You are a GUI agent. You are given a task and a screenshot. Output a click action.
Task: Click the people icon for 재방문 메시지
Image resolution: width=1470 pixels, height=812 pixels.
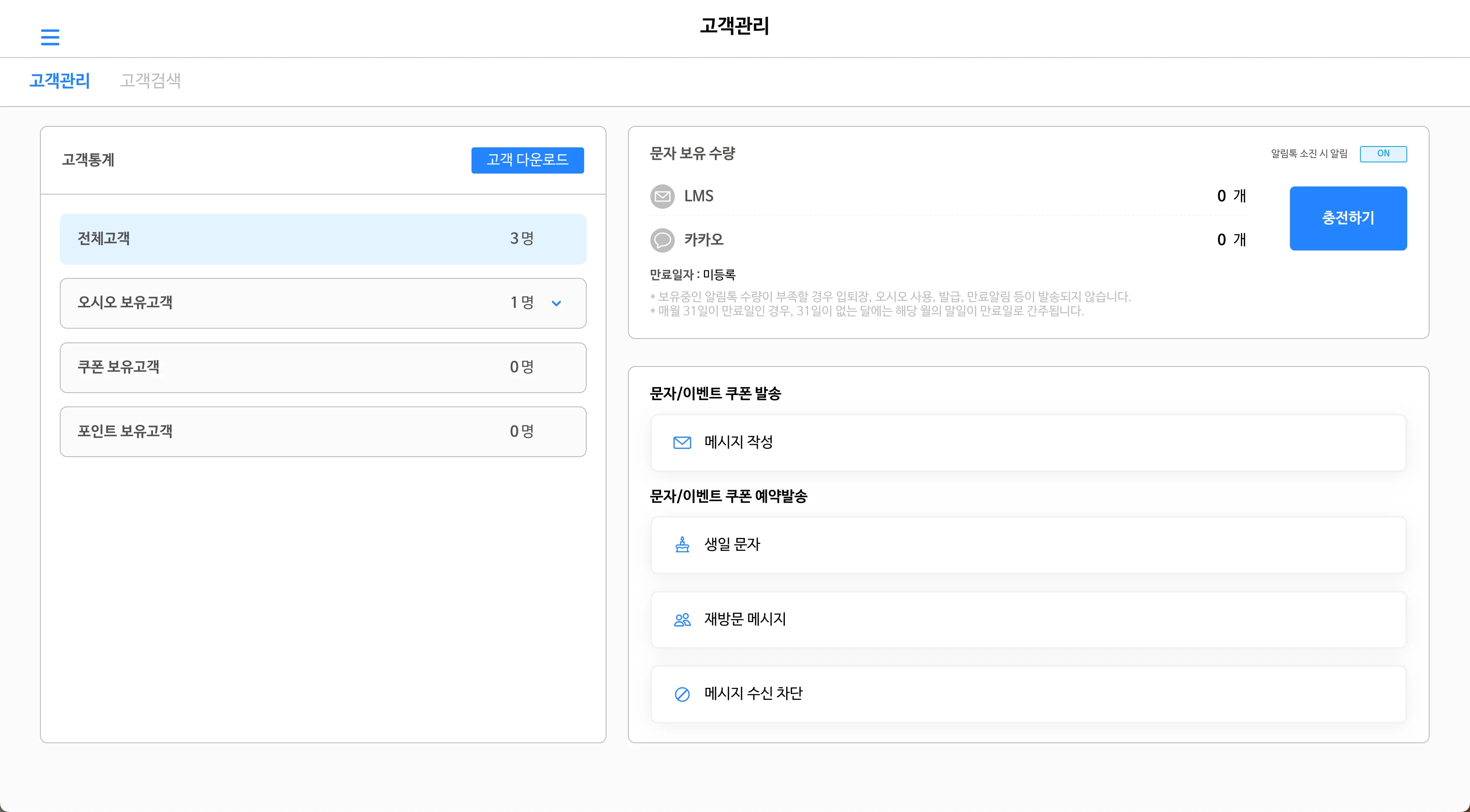pyautogui.click(x=682, y=620)
